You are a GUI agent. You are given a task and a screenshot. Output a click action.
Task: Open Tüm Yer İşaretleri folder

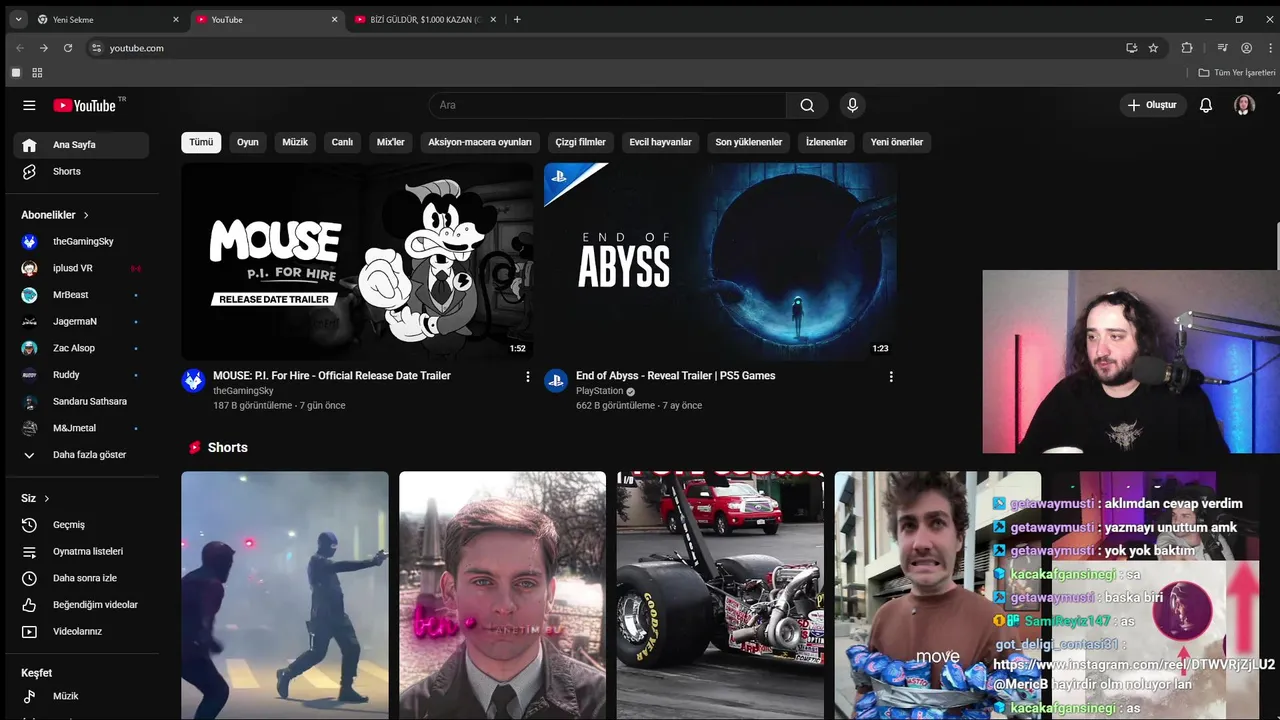(1237, 73)
